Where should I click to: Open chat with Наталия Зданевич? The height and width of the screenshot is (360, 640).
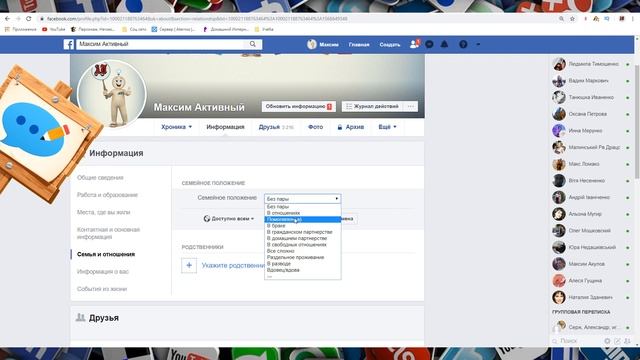[591, 298]
